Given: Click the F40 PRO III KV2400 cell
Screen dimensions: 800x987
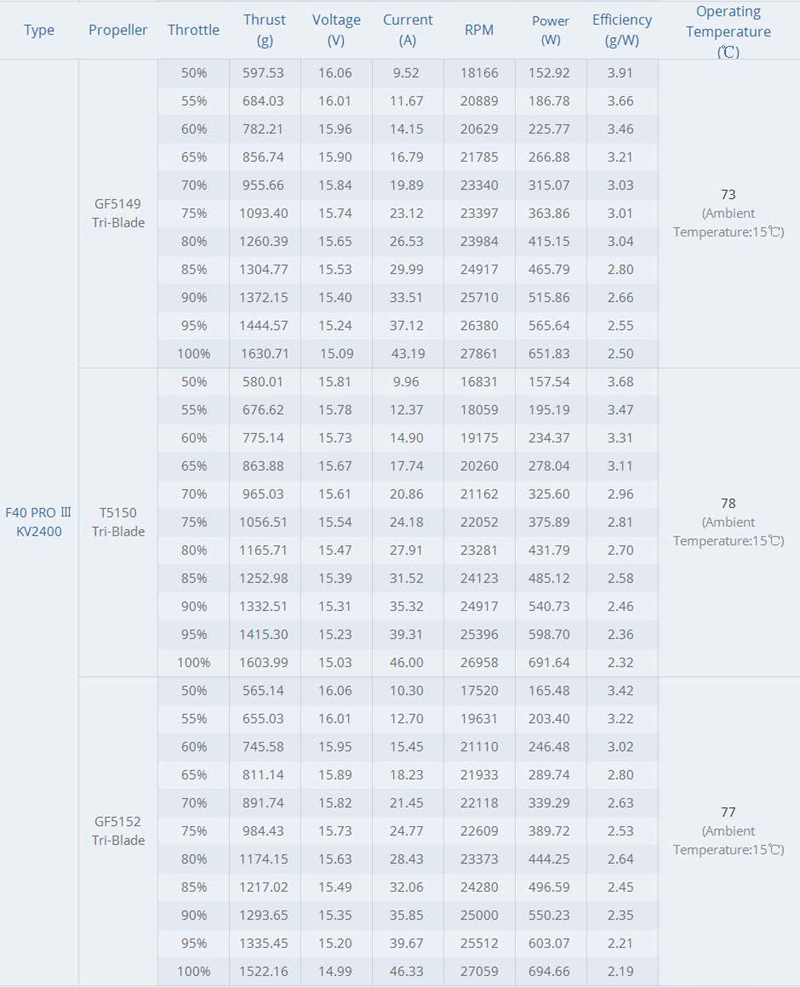Looking at the screenshot, I should tap(39, 522).
